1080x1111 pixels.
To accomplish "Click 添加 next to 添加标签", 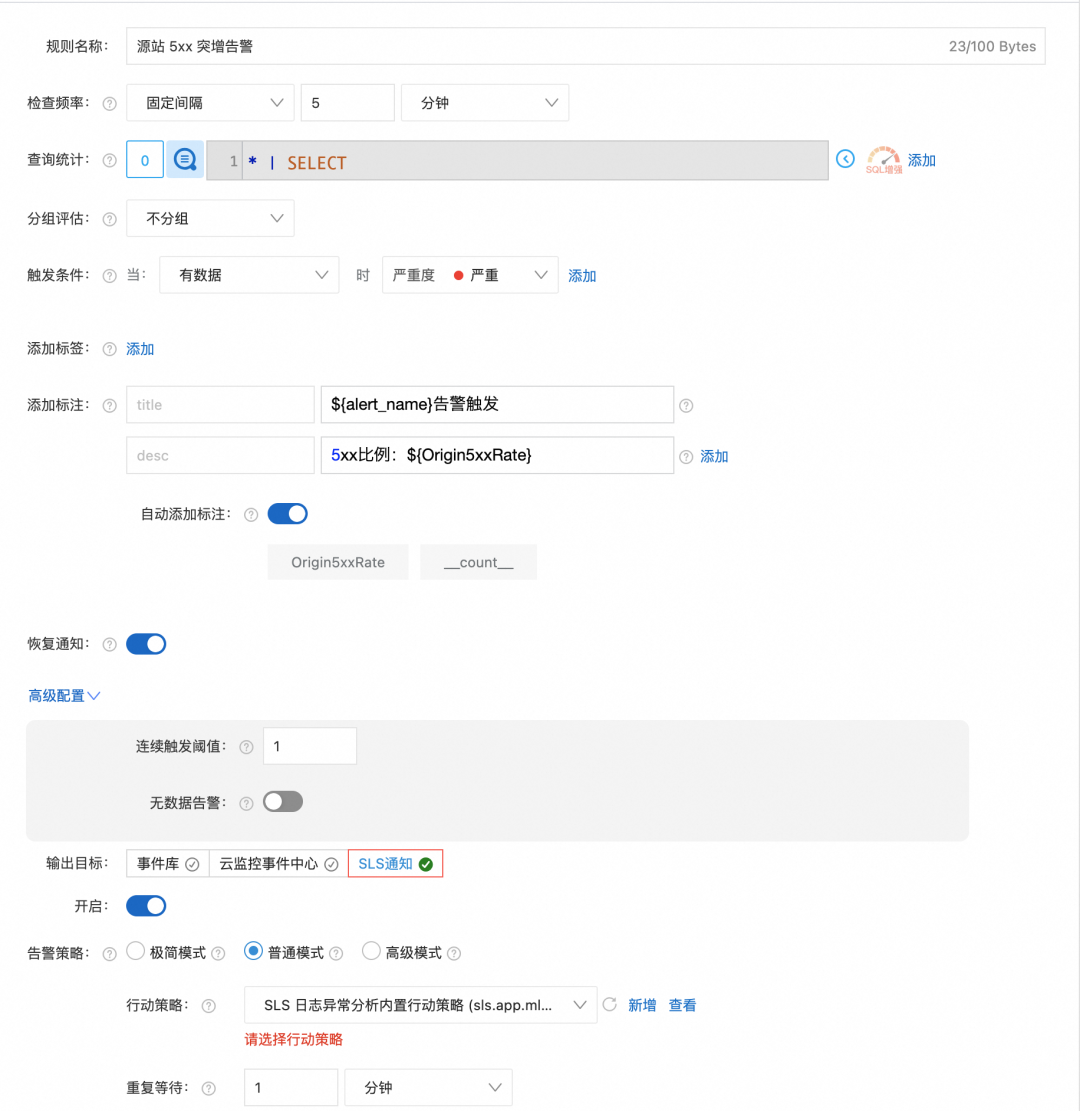I will point(139,348).
